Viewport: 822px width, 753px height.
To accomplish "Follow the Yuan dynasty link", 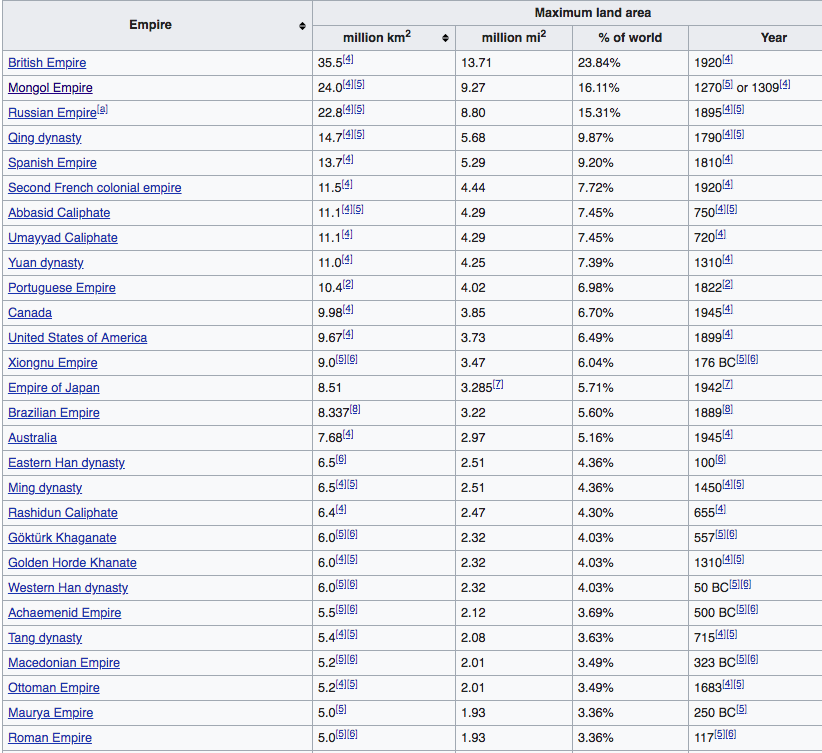I will (x=46, y=263).
